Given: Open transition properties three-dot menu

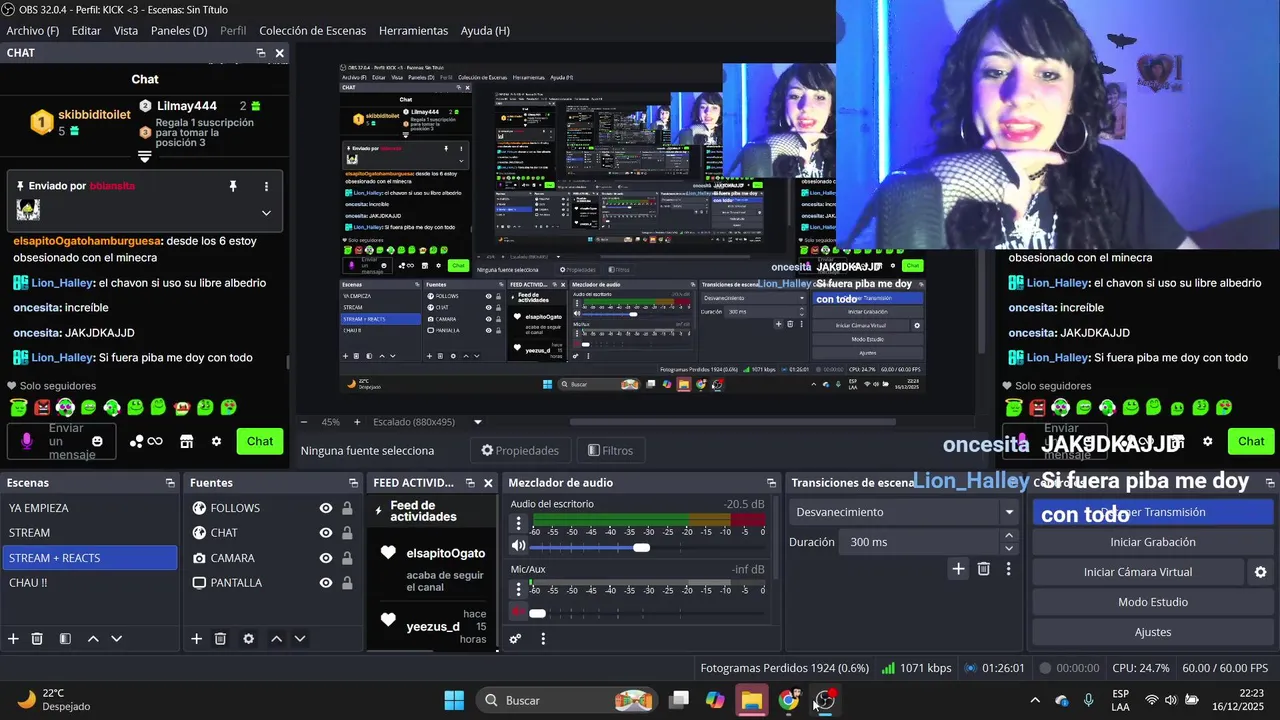Looking at the screenshot, I should click(x=1008, y=569).
